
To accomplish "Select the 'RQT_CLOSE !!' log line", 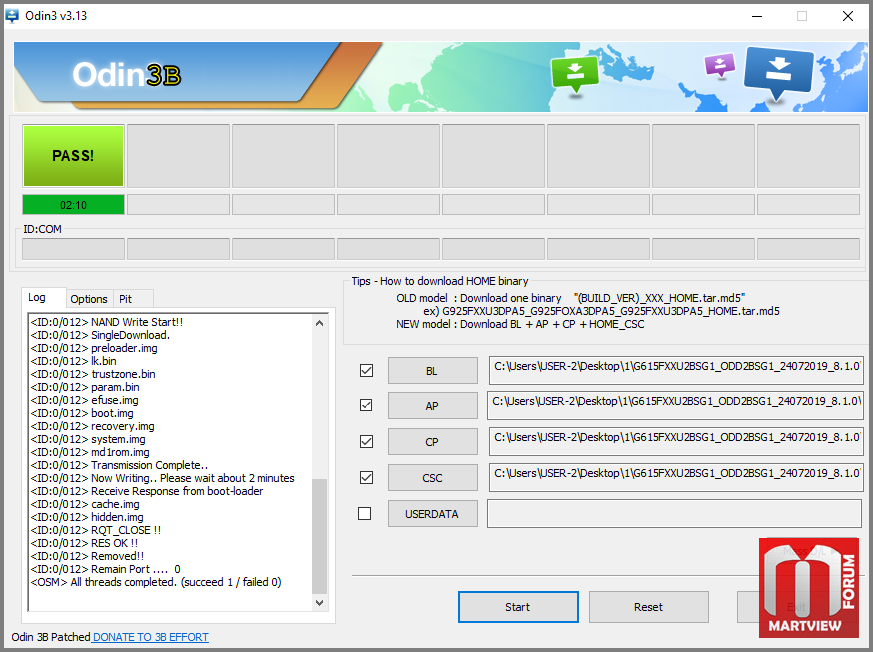I will tap(96, 530).
